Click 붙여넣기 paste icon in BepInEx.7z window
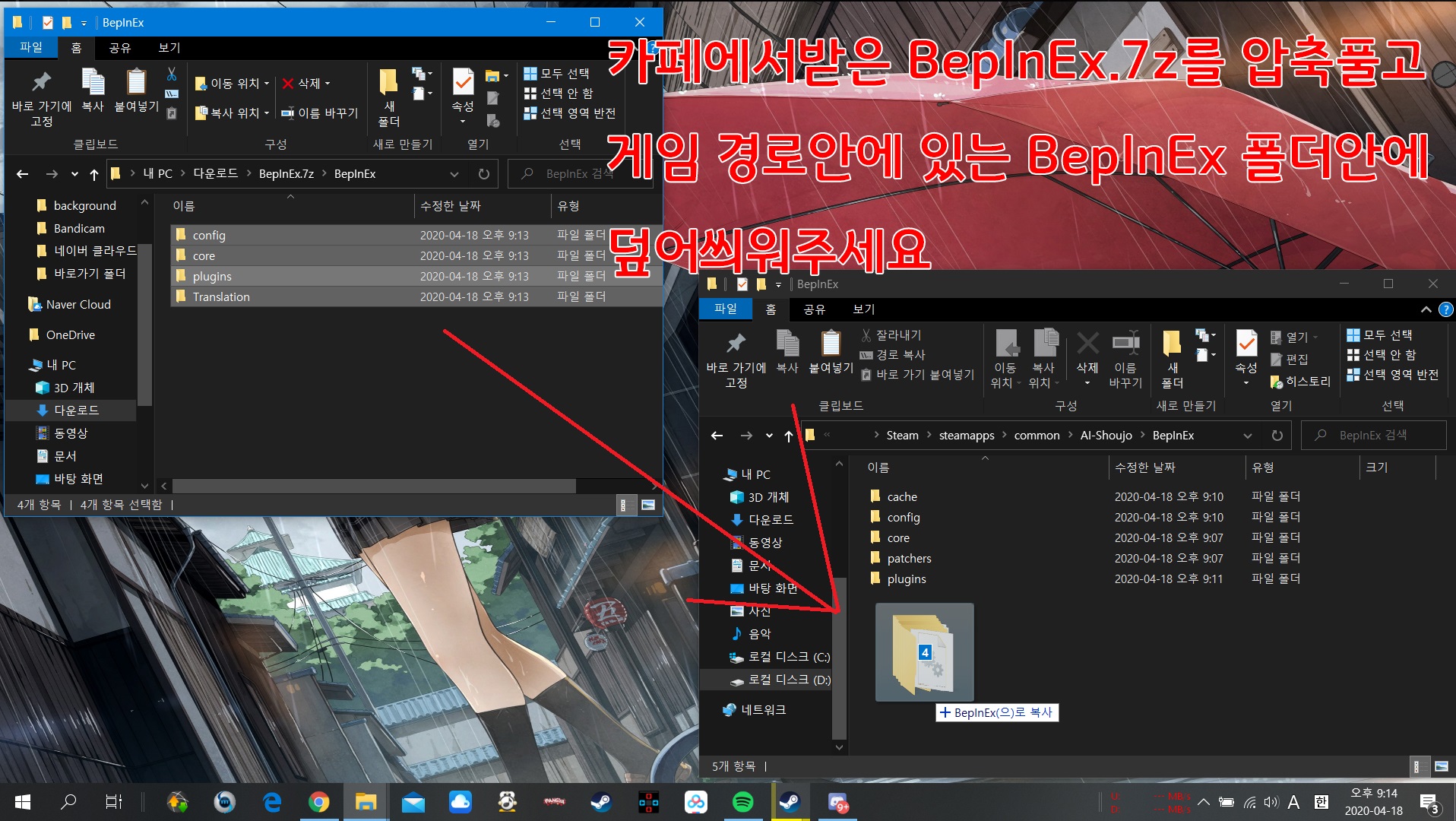Image resolution: width=1456 pixels, height=821 pixels. coord(137,90)
